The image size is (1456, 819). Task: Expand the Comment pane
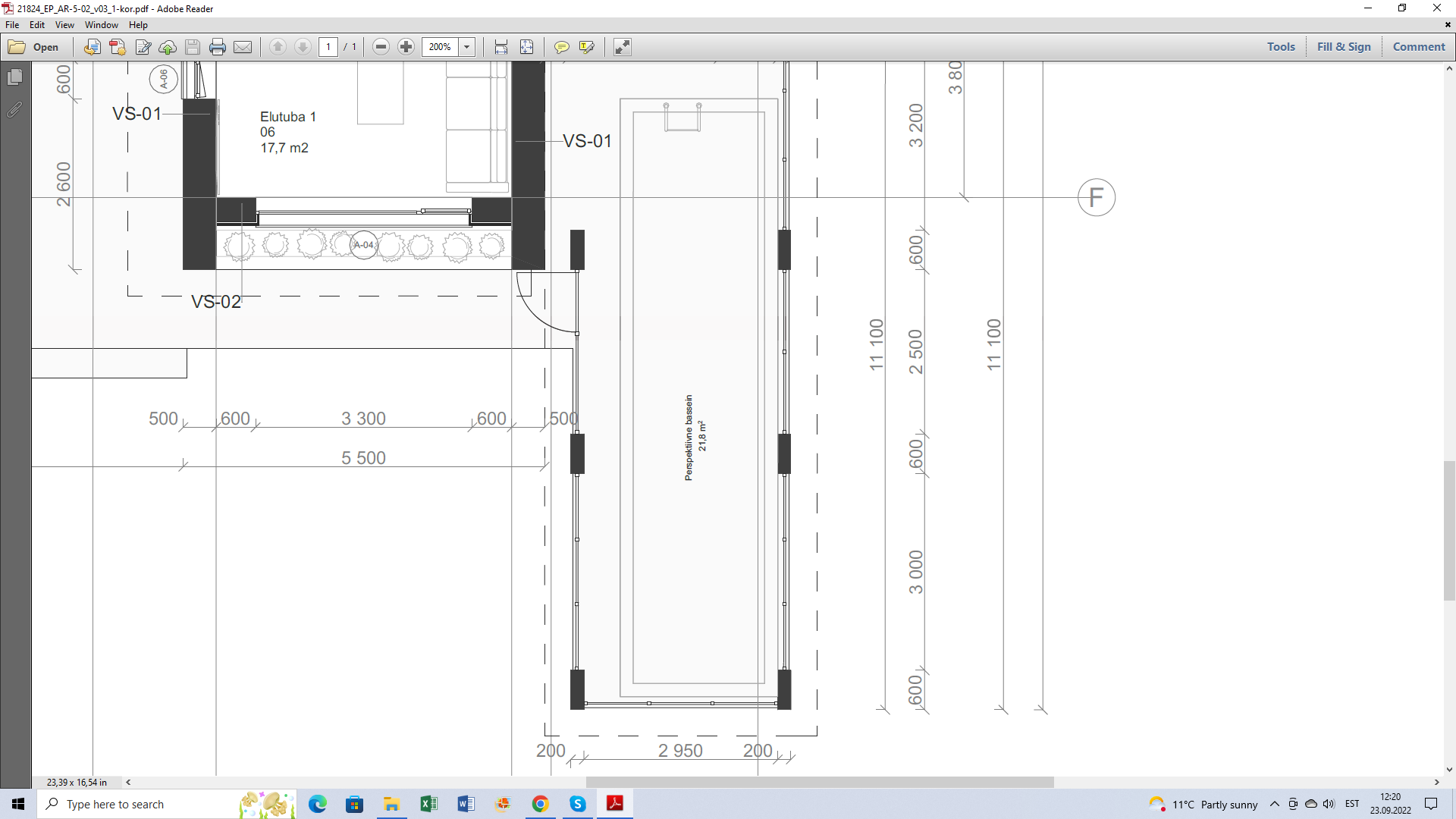point(1418,47)
